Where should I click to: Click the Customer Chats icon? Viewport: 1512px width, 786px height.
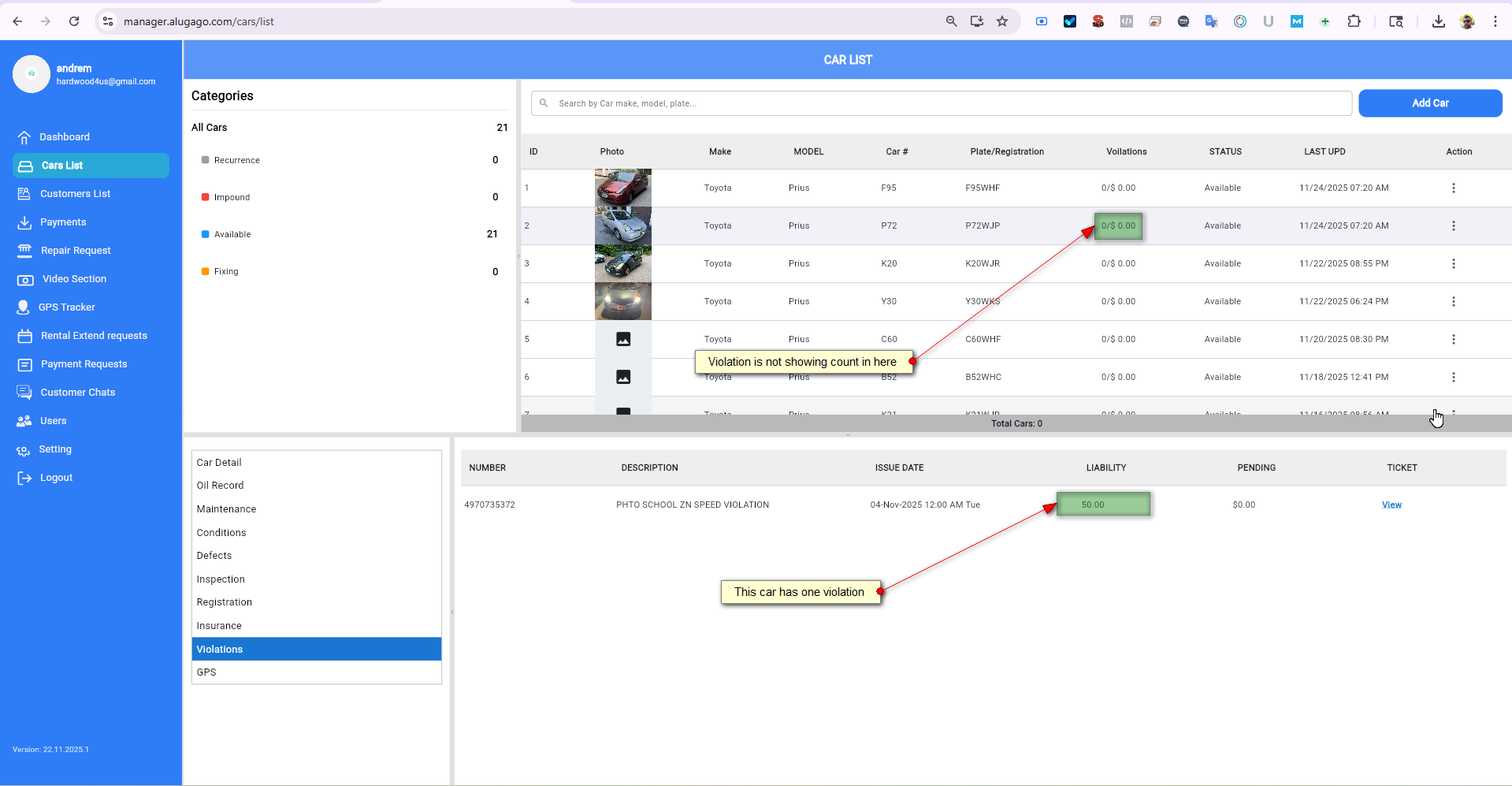click(24, 393)
